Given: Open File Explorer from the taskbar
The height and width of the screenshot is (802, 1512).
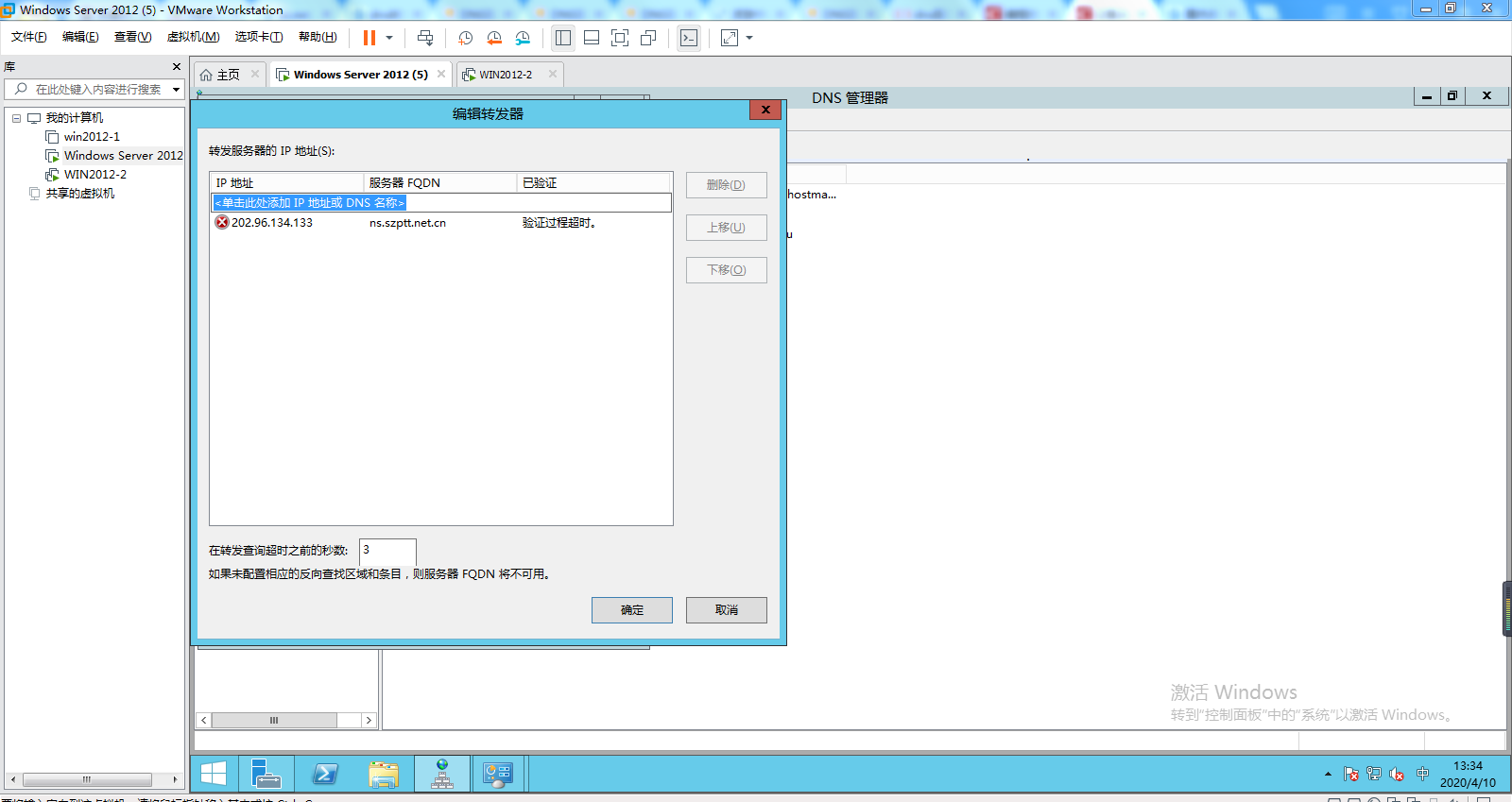Looking at the screenshot, I should click(384, 774).
